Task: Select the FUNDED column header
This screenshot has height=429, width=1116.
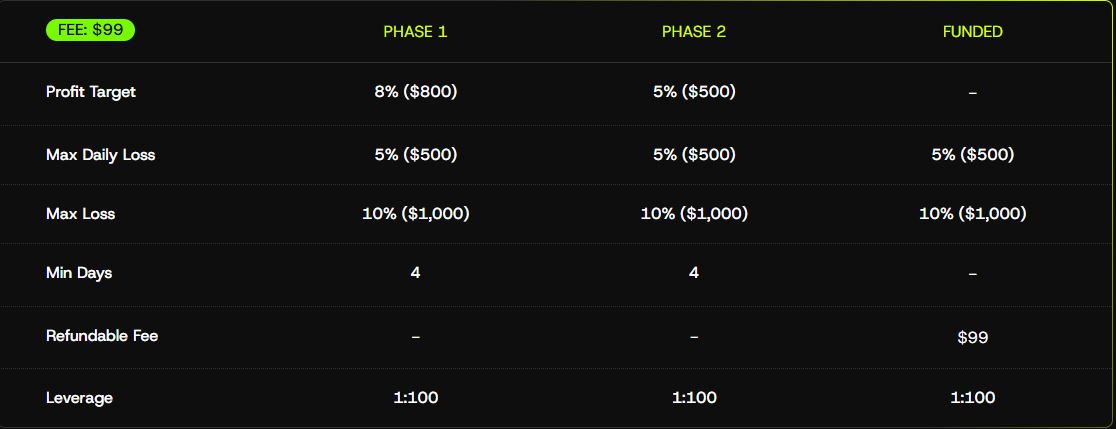Action: (x=972, y=32)
